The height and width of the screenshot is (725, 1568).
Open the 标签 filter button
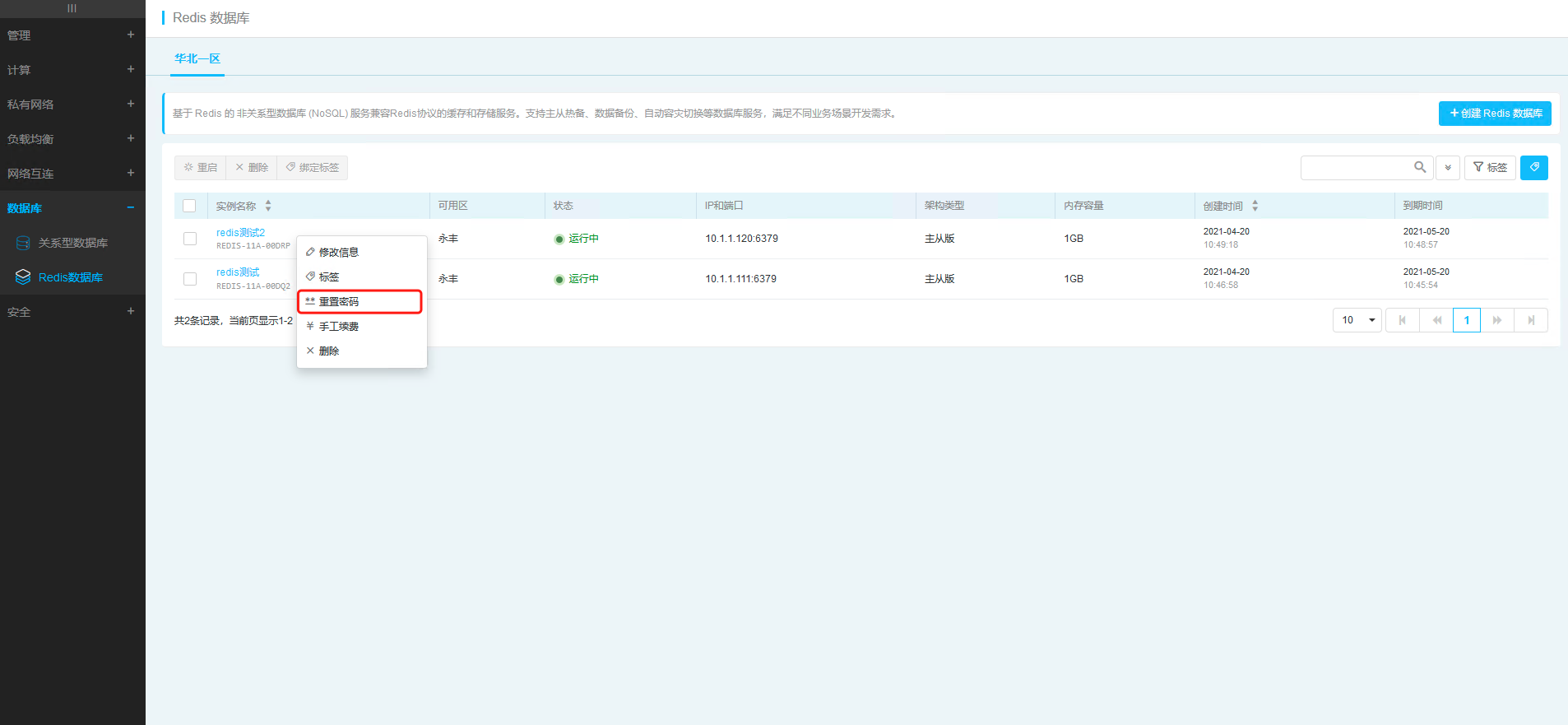pyautogui.click(x=1489, y=167)
